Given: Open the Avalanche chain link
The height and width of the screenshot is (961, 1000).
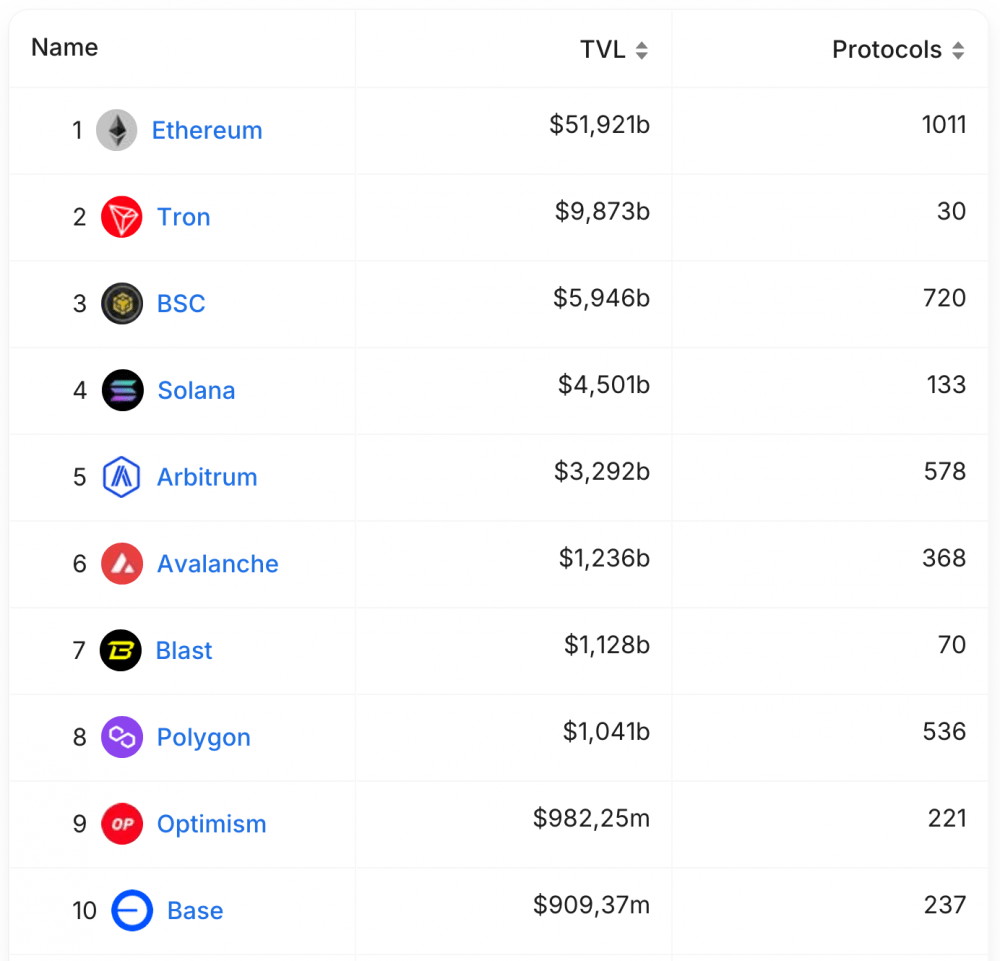Looking at the screenshot, I should [217, 564].
